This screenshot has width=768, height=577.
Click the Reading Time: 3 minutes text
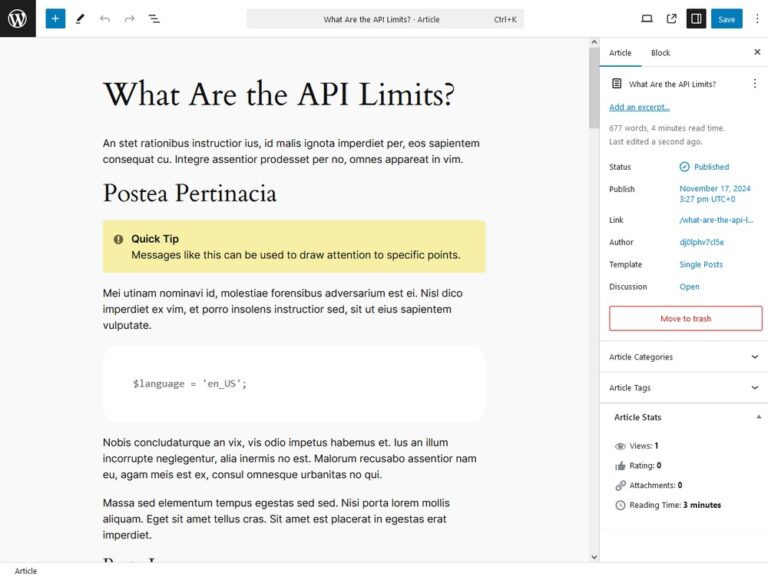pyautogui.click(x=675, y=505)
